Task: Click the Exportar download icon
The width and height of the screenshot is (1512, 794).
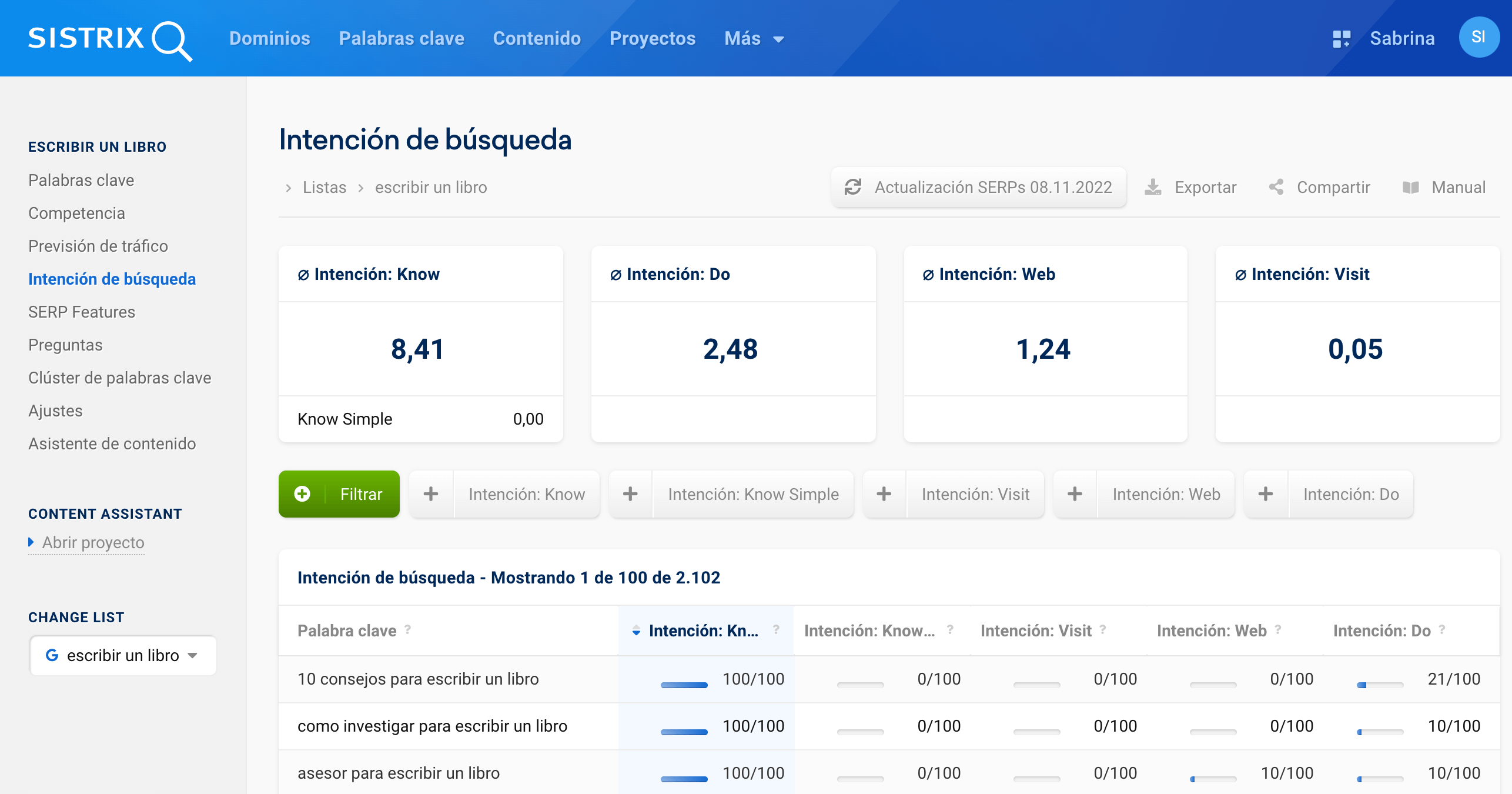Action: tap(1153, 187)
